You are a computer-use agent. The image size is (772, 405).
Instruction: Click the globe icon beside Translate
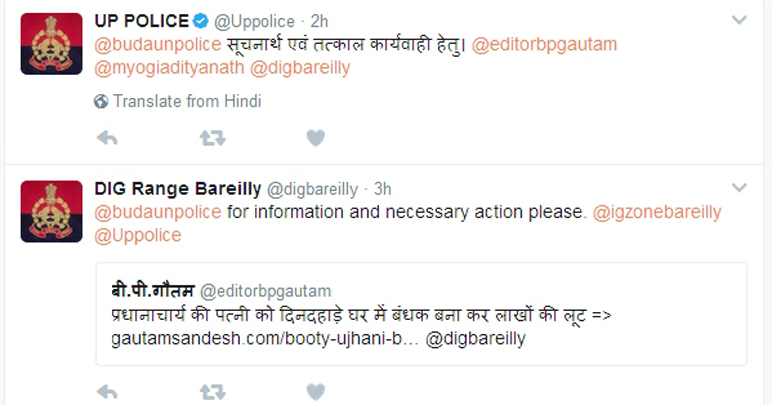(101, 101)
